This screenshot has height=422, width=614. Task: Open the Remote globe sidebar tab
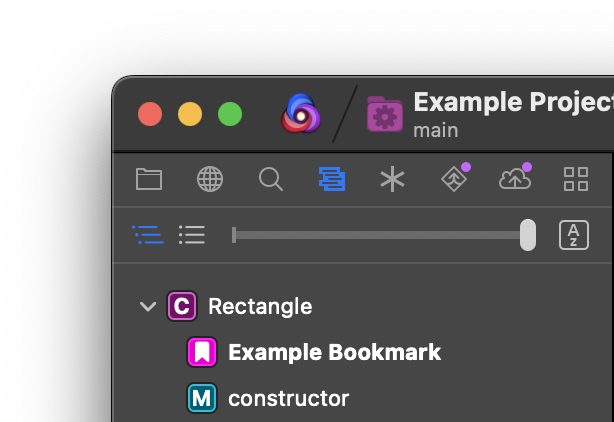point(210,179)
